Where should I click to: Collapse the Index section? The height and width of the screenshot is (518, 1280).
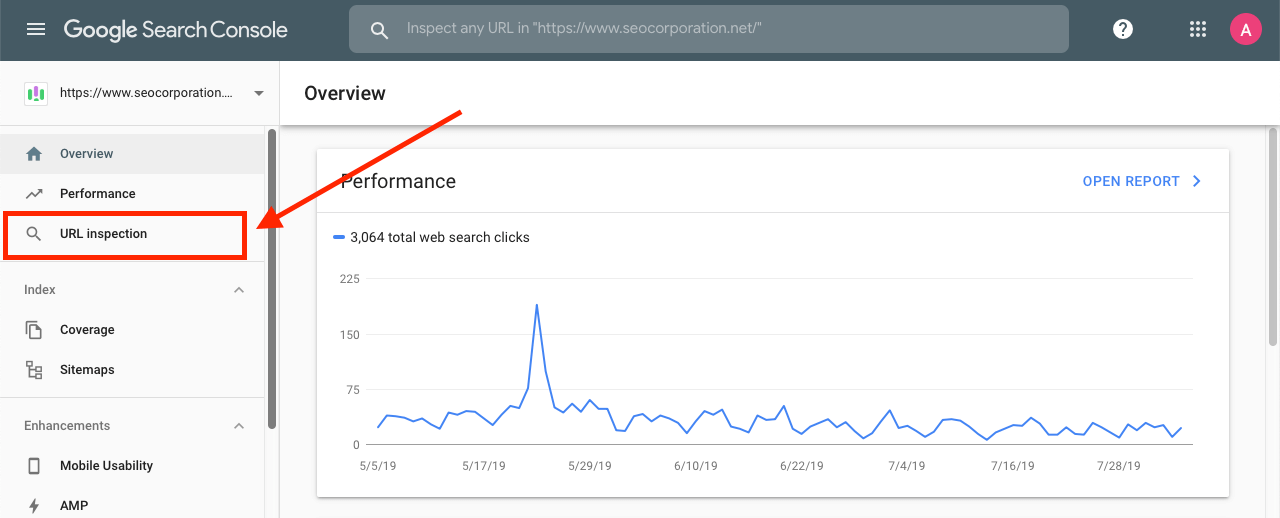pos(239,290)
